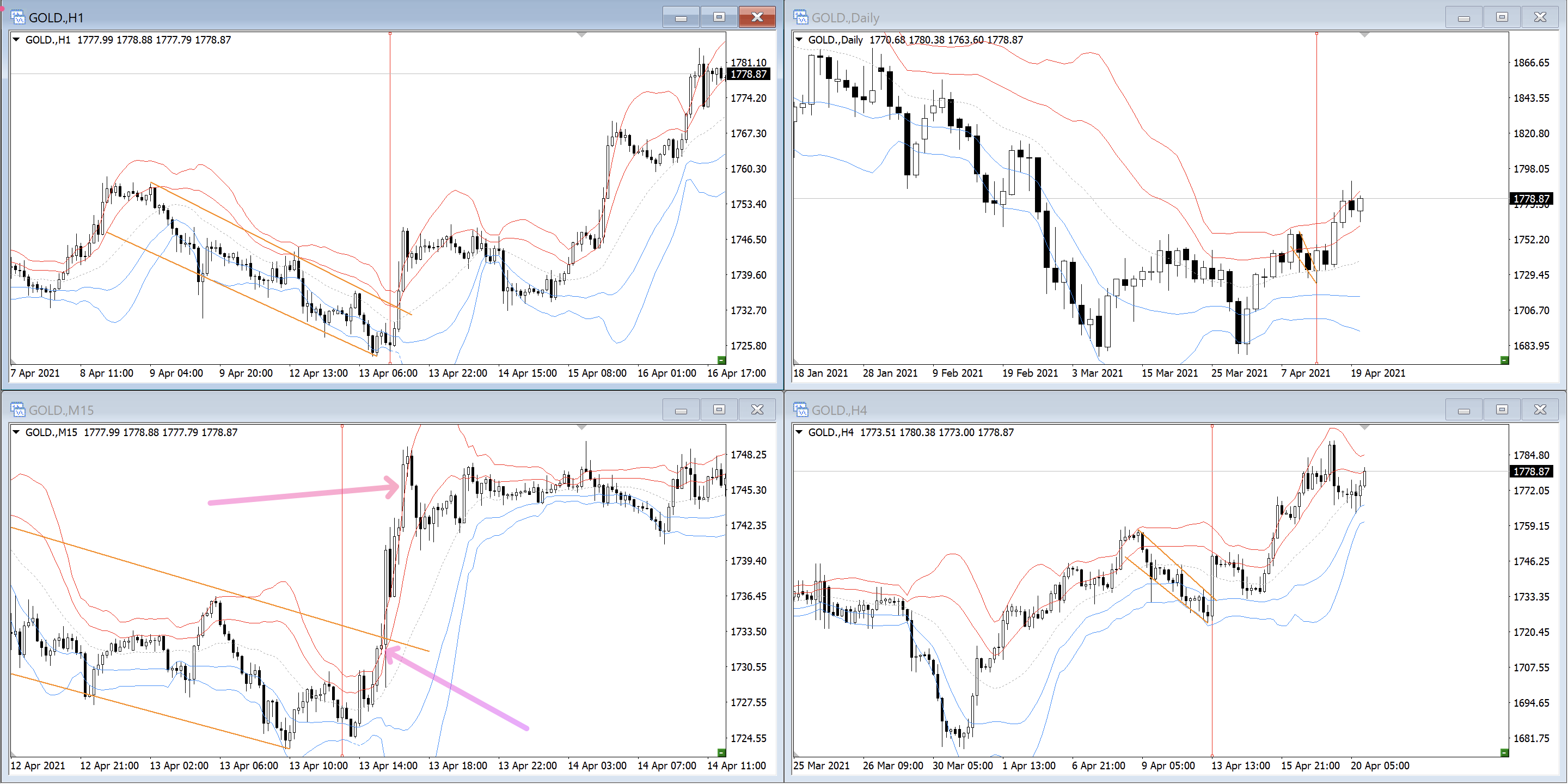Image resolution: width=1568 pixels, height=784 pixels.
Task: Open the triangle menu beside GOLD.,H4 label
Action: point(799,432)
